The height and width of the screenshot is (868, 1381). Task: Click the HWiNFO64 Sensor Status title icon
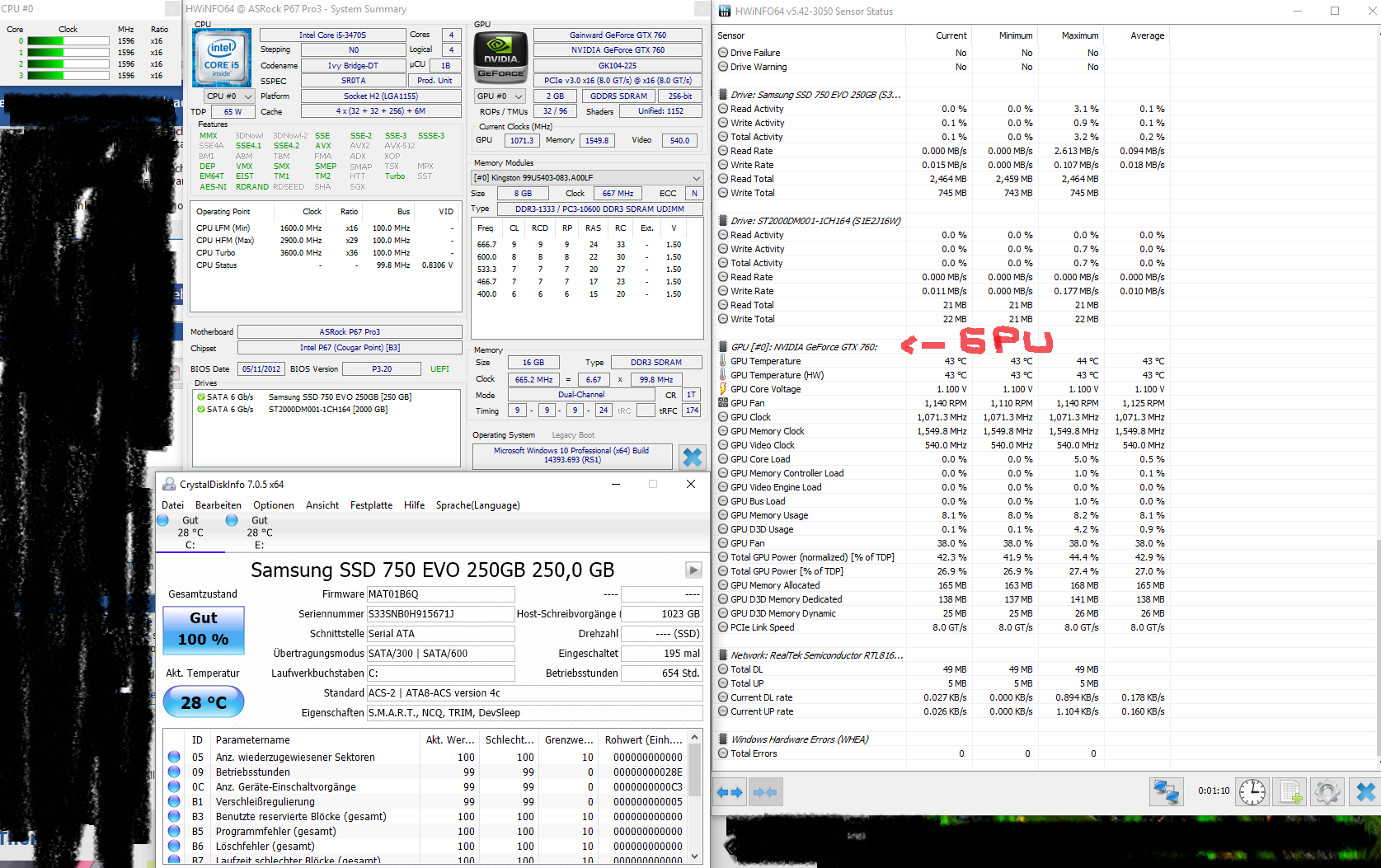pos(725,12)
